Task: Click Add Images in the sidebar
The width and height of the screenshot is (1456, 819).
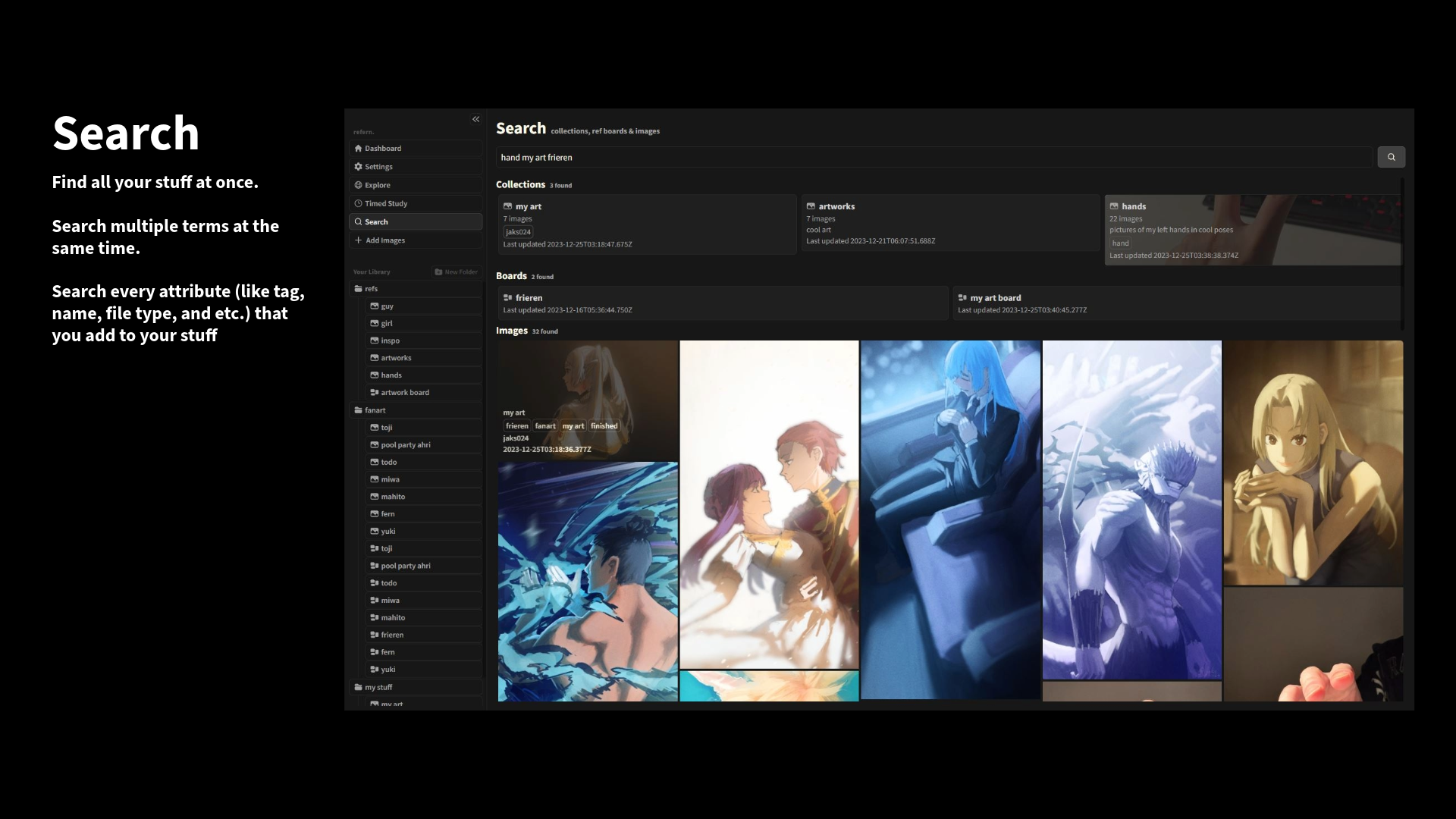Action: 416,240
